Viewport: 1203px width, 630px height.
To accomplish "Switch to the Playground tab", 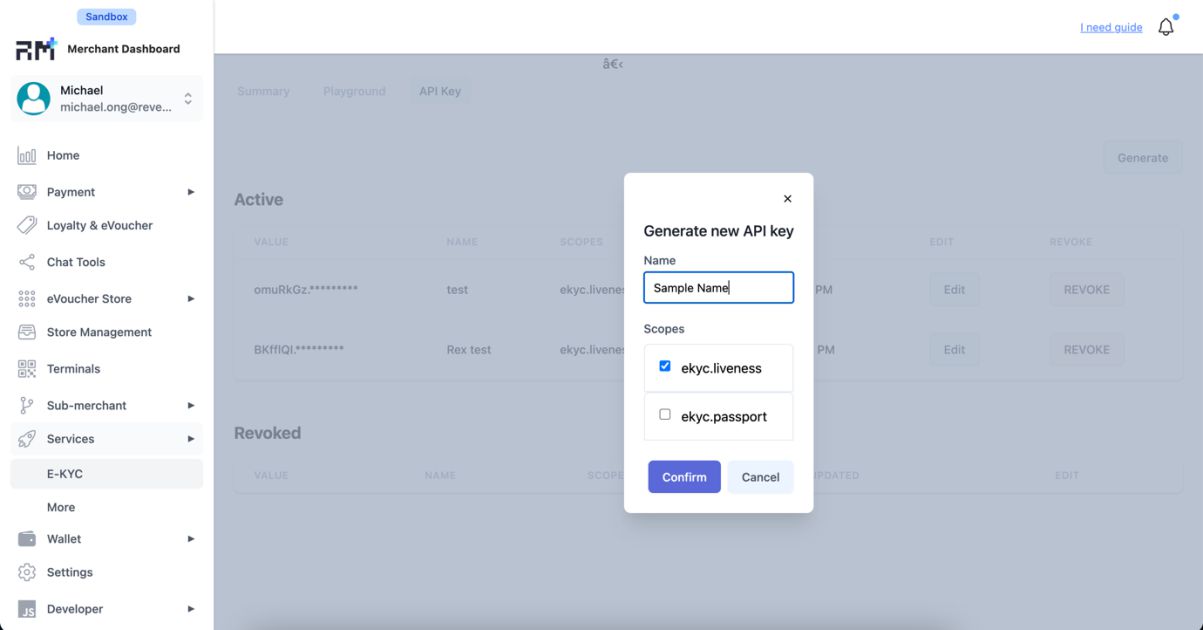I will click(354, 91).
